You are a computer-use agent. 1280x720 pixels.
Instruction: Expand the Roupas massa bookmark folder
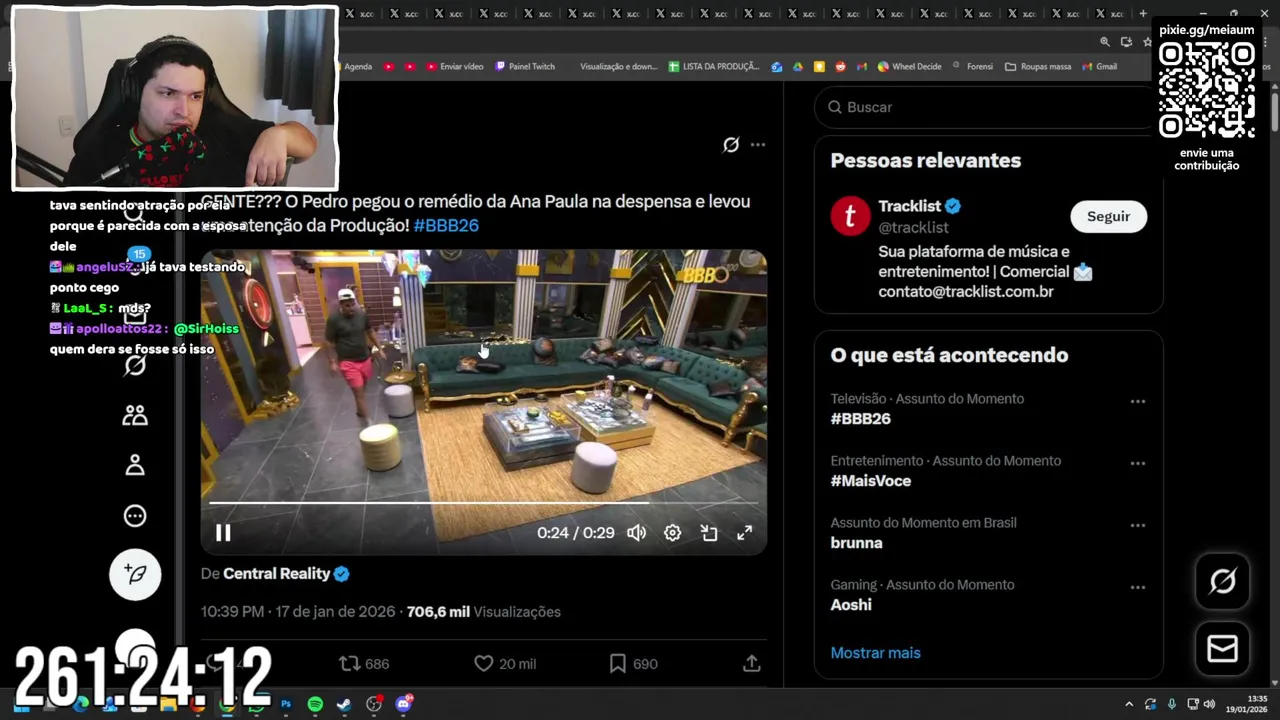pos(1038,67)
